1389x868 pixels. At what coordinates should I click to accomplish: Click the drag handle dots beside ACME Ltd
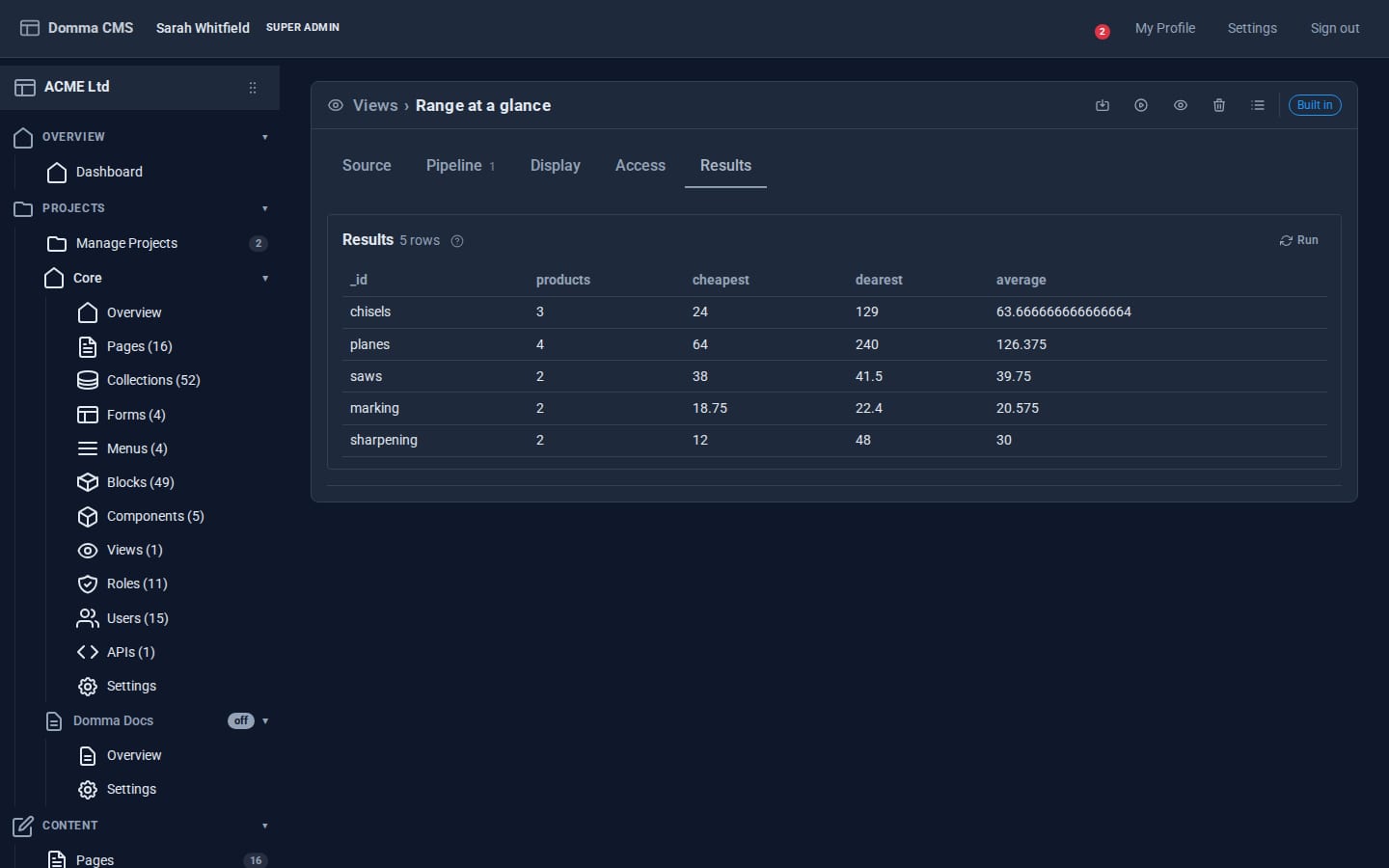253,88
